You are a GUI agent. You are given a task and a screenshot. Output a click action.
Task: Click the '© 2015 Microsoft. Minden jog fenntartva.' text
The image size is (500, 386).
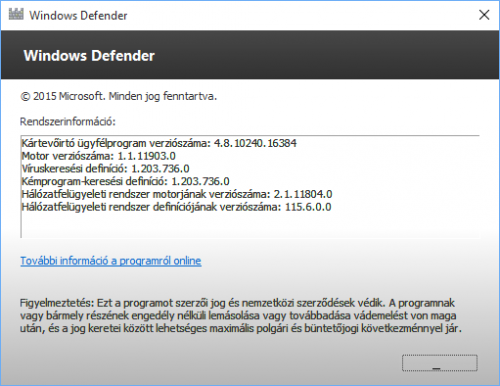tap(119, 96)
